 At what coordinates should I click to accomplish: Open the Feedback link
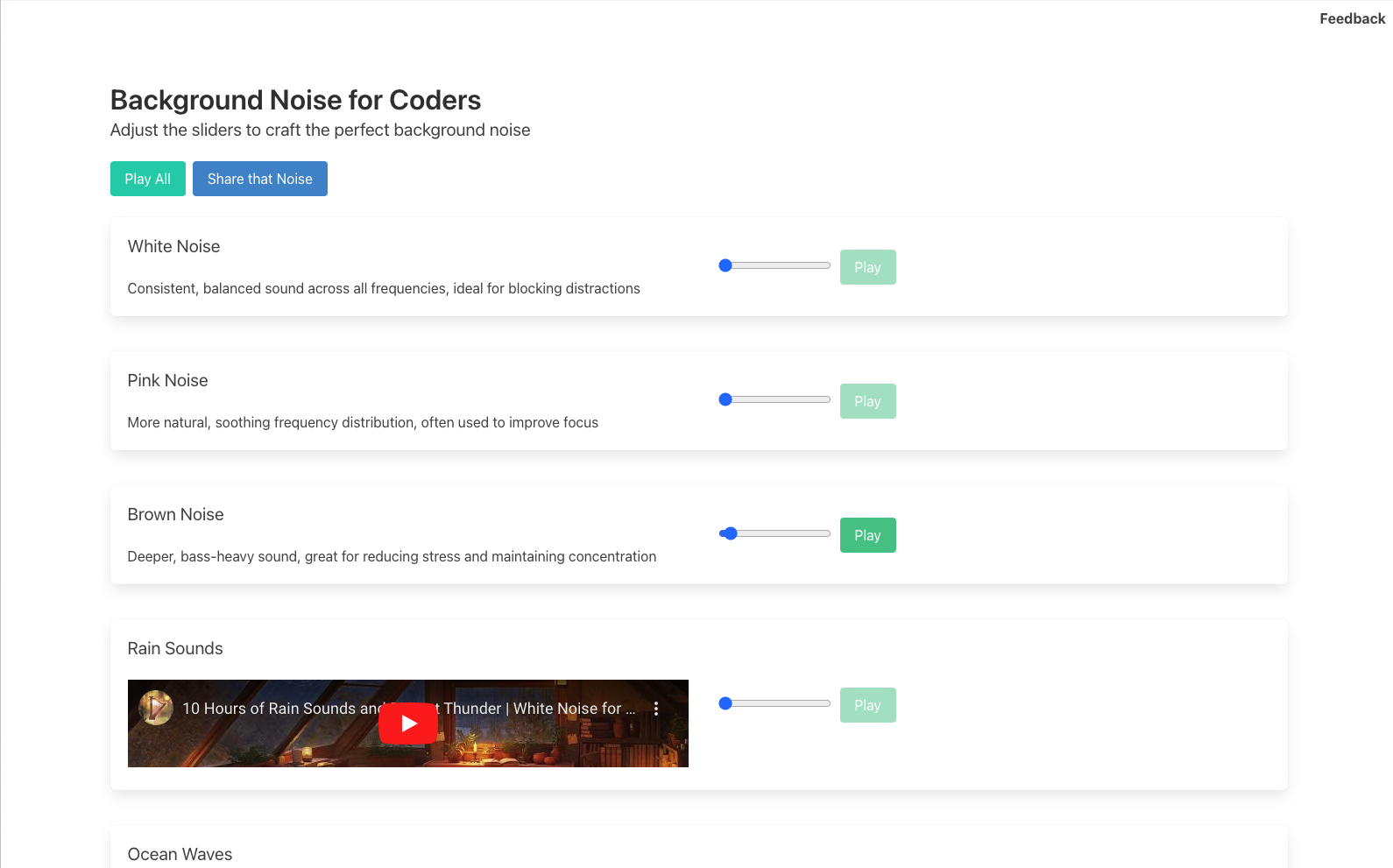coord(1353,18)
